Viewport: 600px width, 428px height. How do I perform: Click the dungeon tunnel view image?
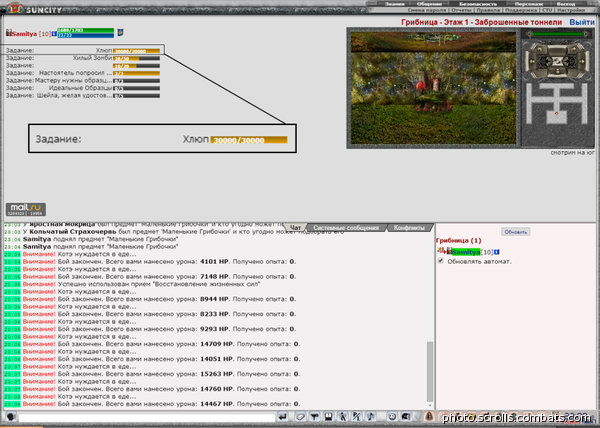433,88
